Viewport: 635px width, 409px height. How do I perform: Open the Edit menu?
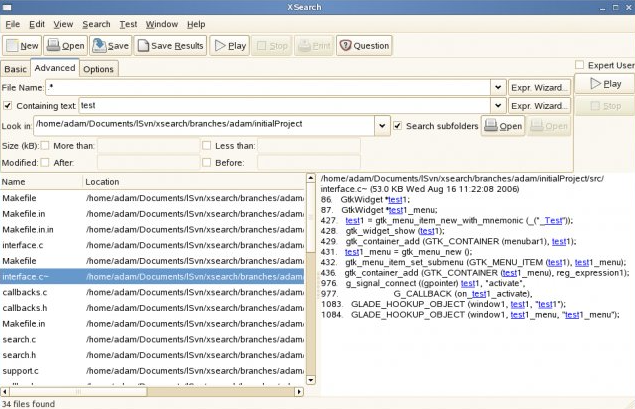pos(37,24)
